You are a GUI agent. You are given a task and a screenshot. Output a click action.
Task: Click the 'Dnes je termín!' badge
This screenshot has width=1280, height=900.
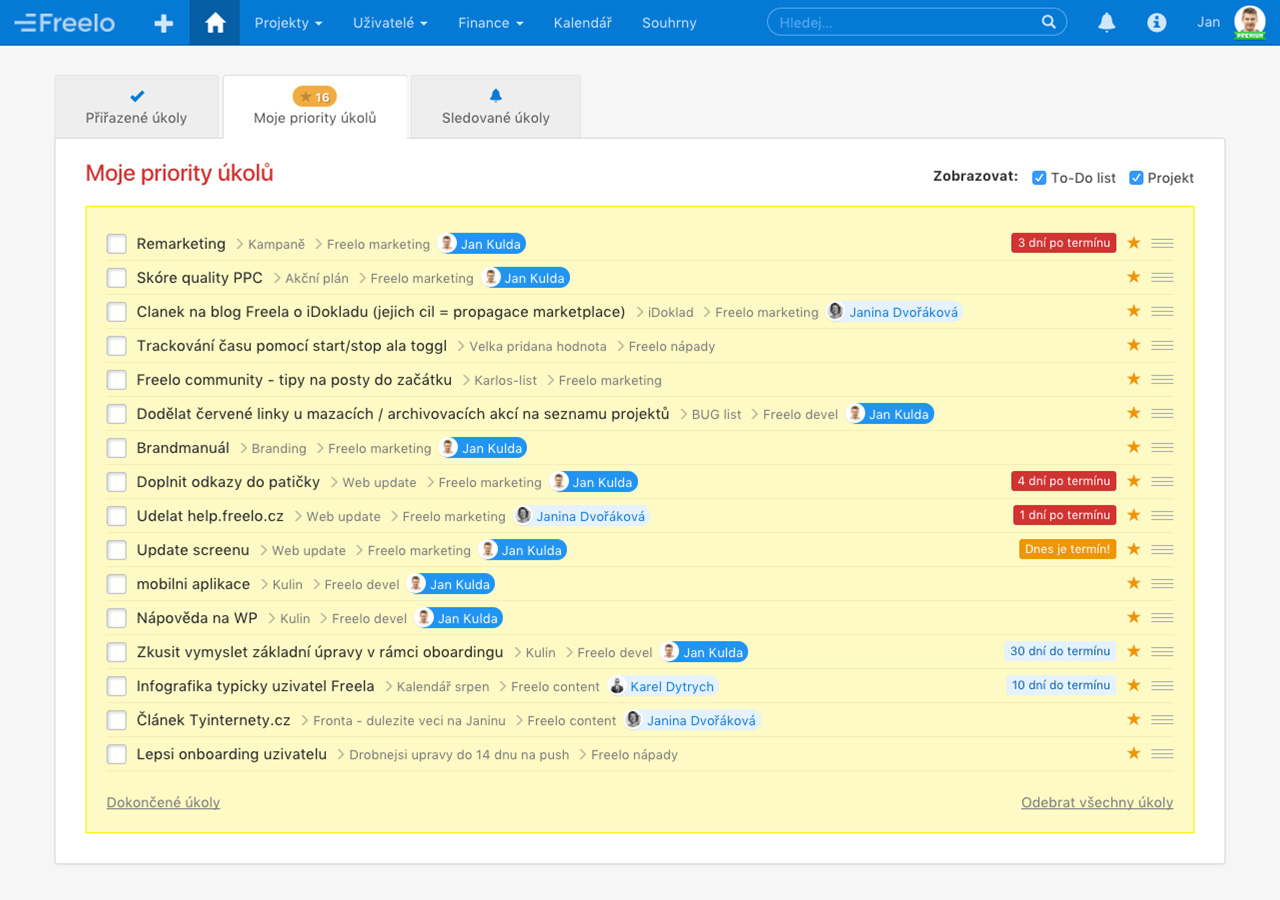click(x=1068, y=549)
